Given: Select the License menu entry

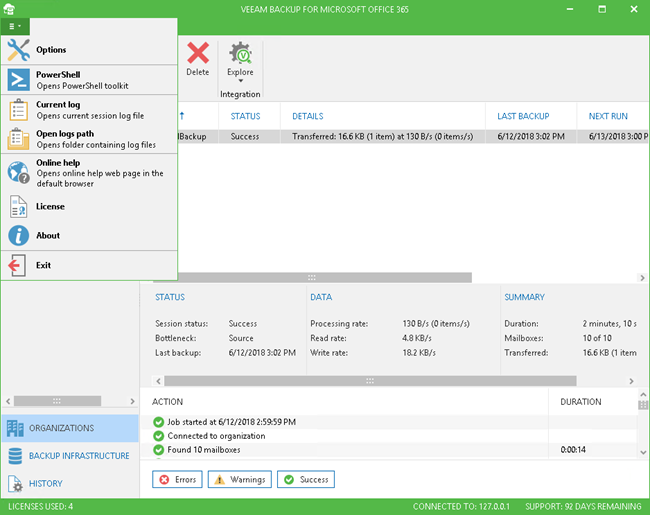Looking at the screenshot, I should click(89, 206).
